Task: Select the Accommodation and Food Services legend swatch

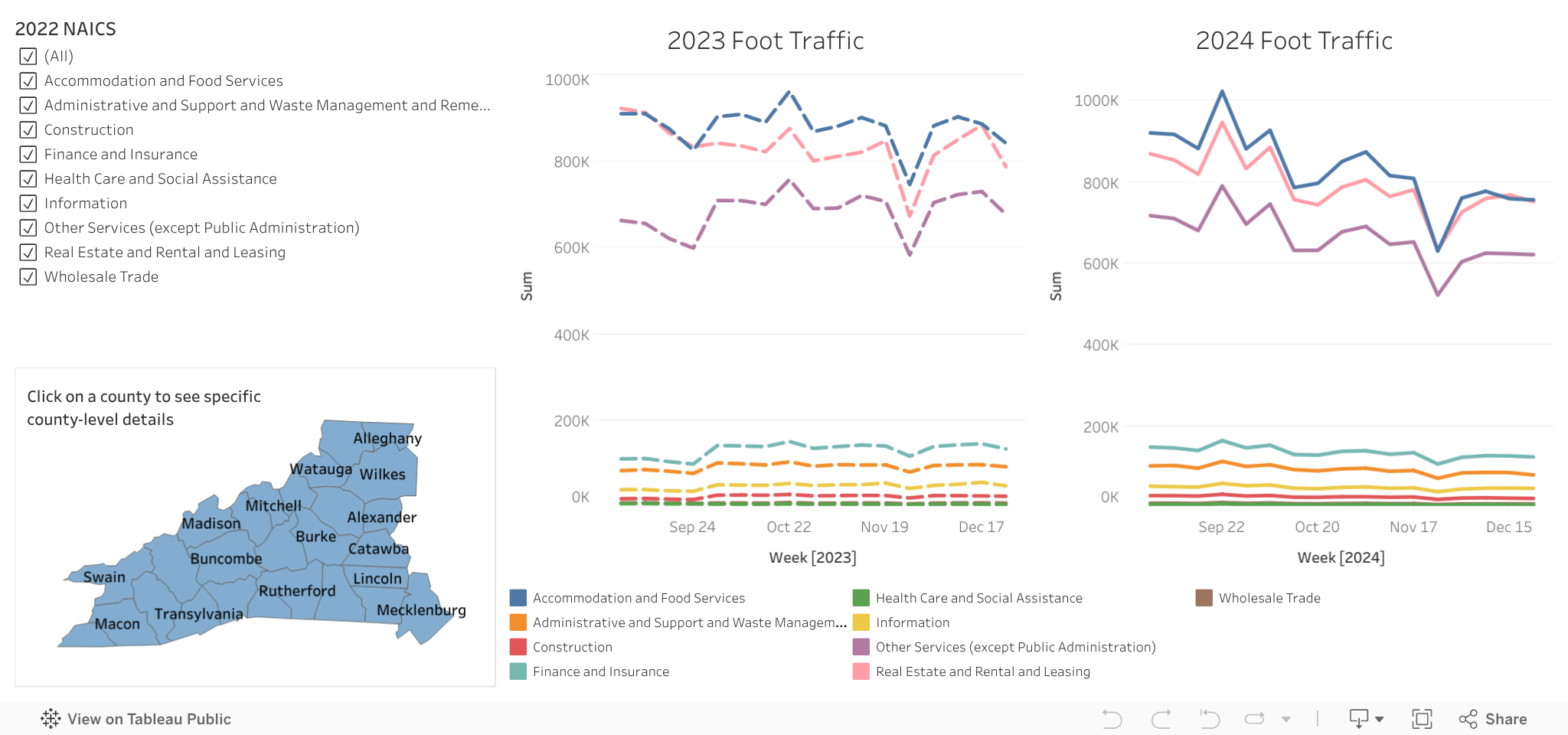Action: pyautogui.click(x=518, y=598)
